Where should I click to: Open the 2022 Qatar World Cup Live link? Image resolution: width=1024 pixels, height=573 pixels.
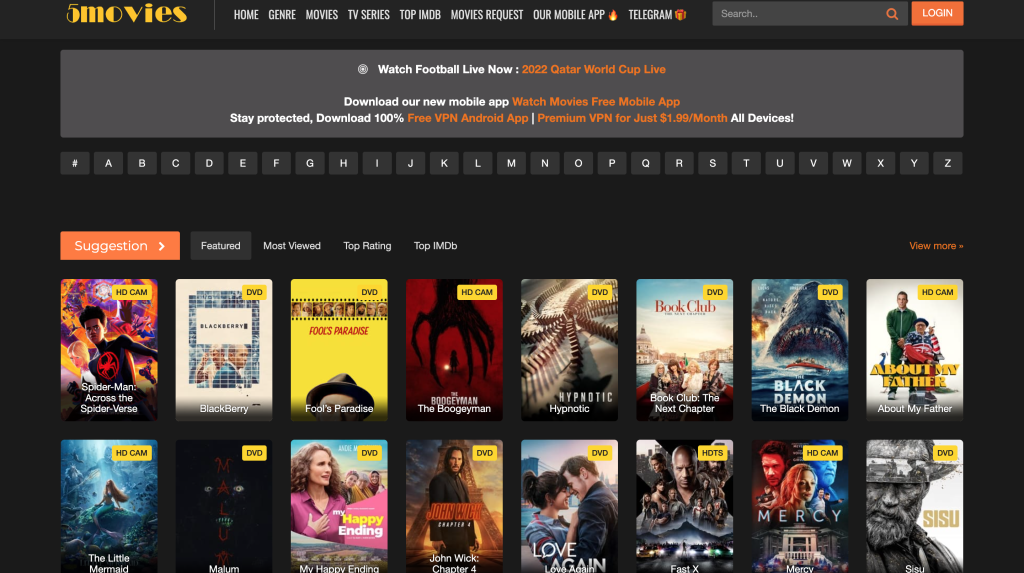point(594,69)
